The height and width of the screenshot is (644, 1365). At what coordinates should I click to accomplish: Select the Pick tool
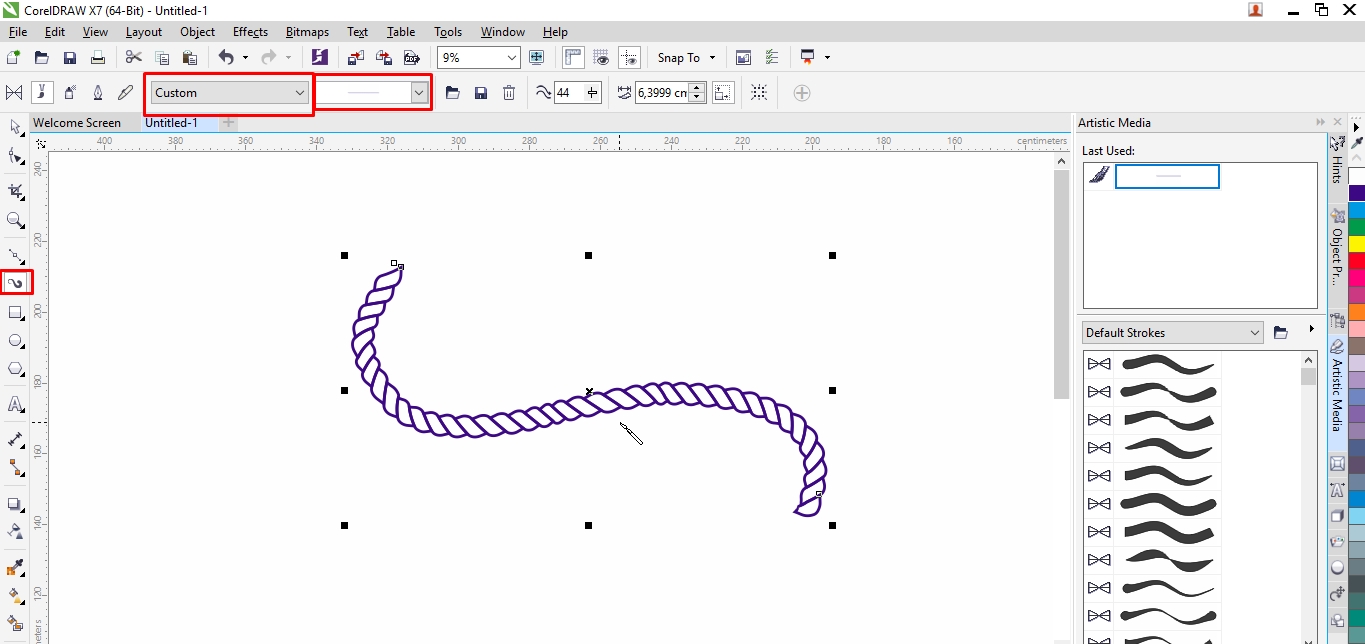[15, 127]
